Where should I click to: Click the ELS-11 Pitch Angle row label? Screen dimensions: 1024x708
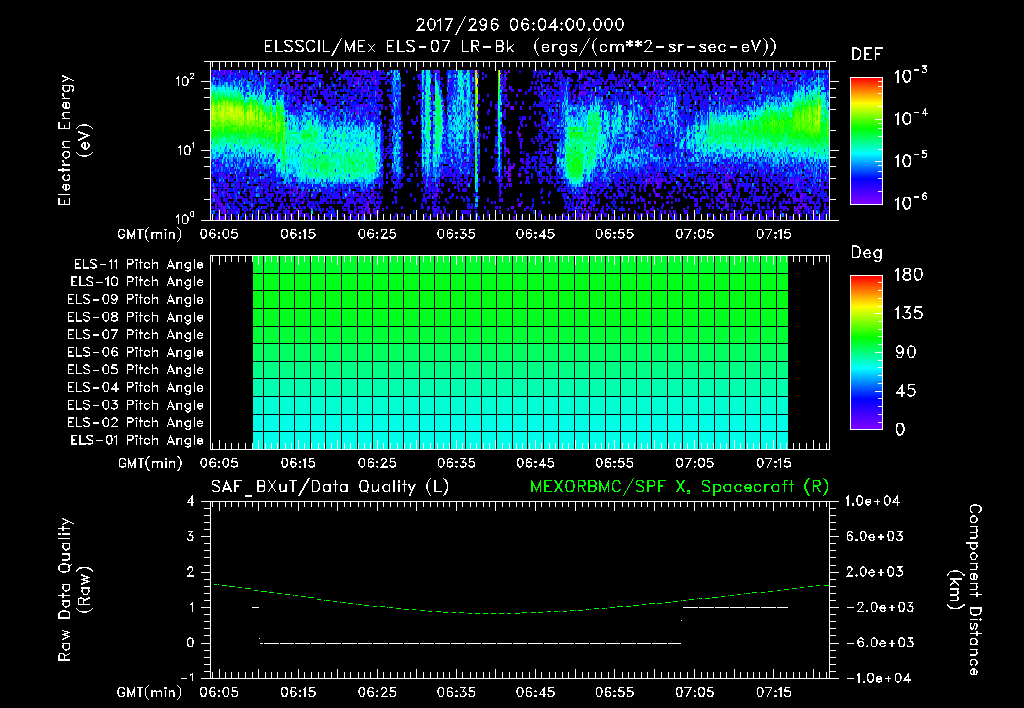click(138, 265)
